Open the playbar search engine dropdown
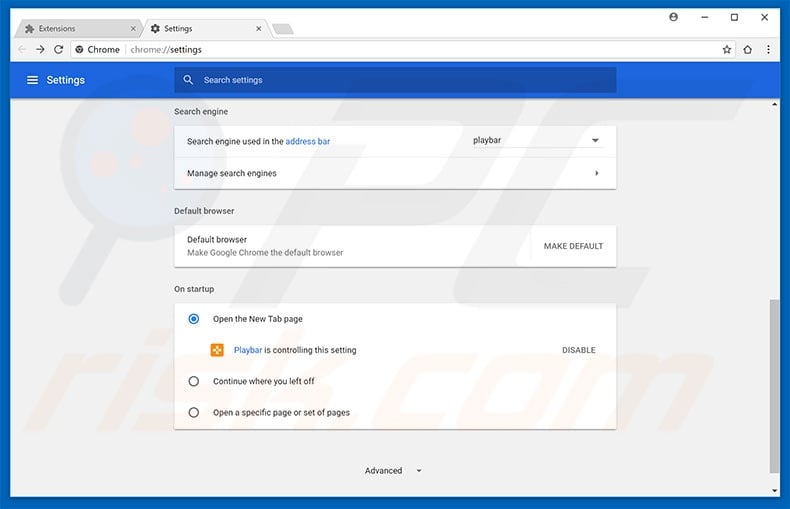 click(538, 141)
